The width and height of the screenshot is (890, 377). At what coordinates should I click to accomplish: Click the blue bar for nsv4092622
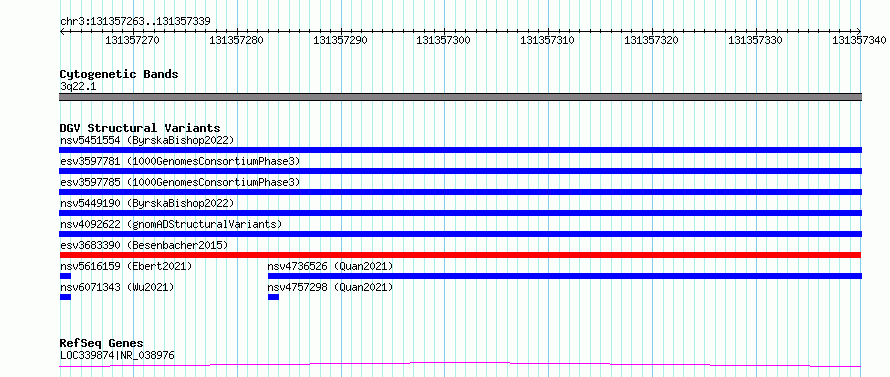460,234
